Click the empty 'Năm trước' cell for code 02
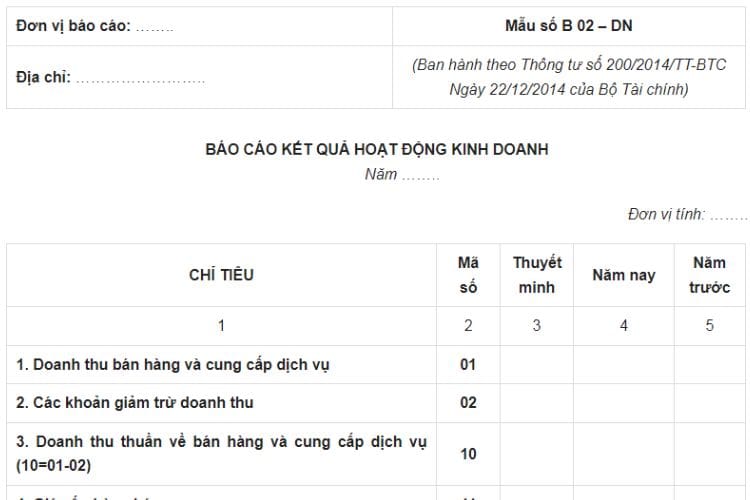Image resolution: width=750 pixels, height=500 pixels. coord(709,403)
